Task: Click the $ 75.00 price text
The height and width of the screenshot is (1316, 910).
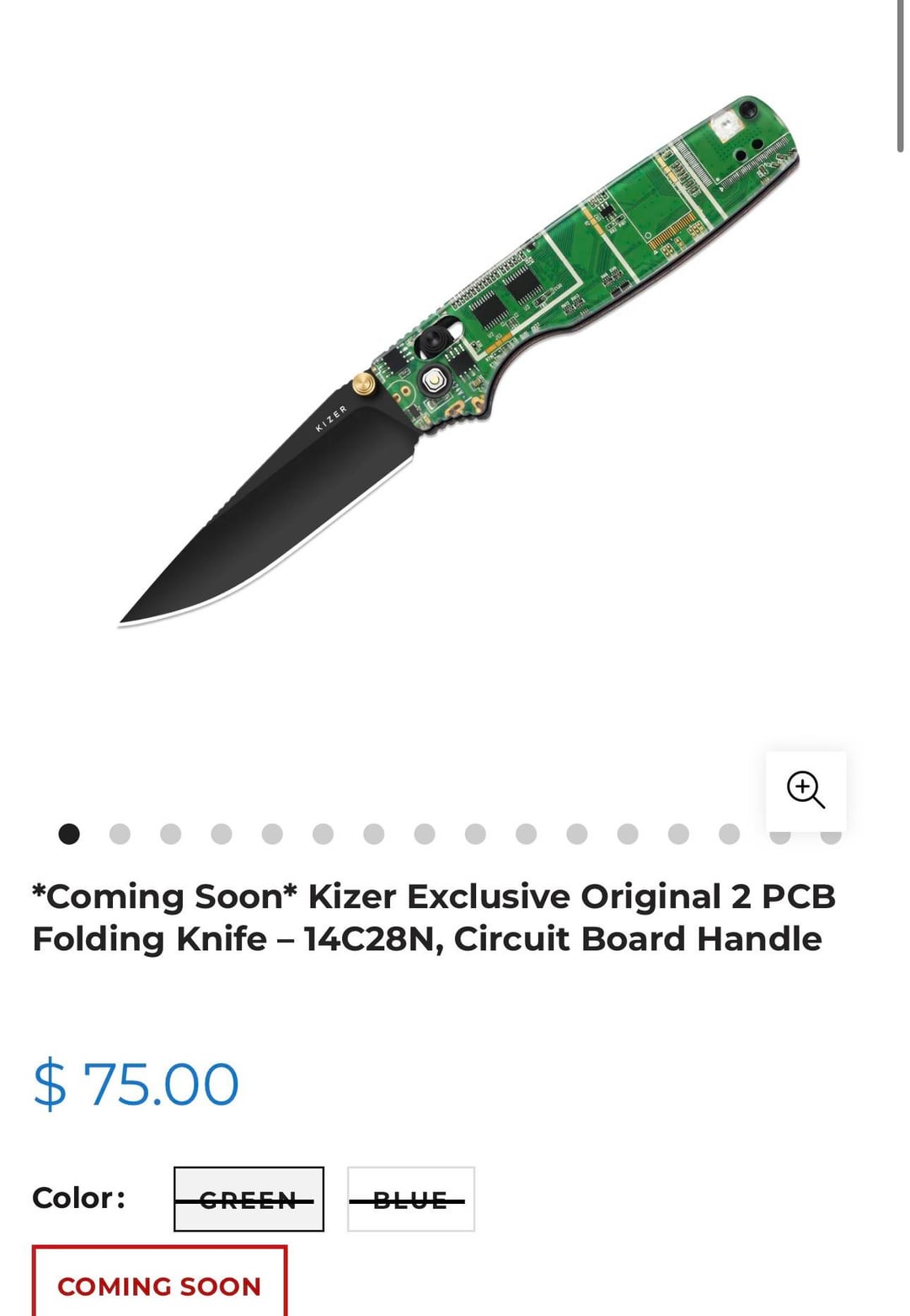Action: 136,1084
